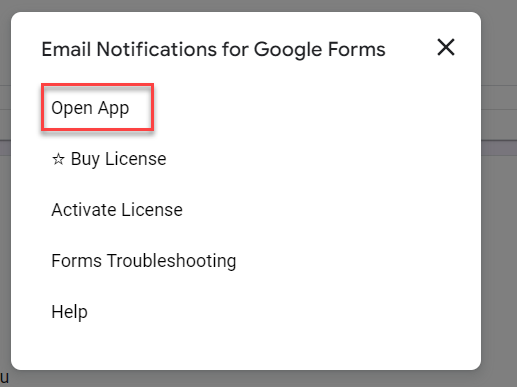Choose the Buy License menu entry
This screenshot has width=517, height=387.
point(109,159)
